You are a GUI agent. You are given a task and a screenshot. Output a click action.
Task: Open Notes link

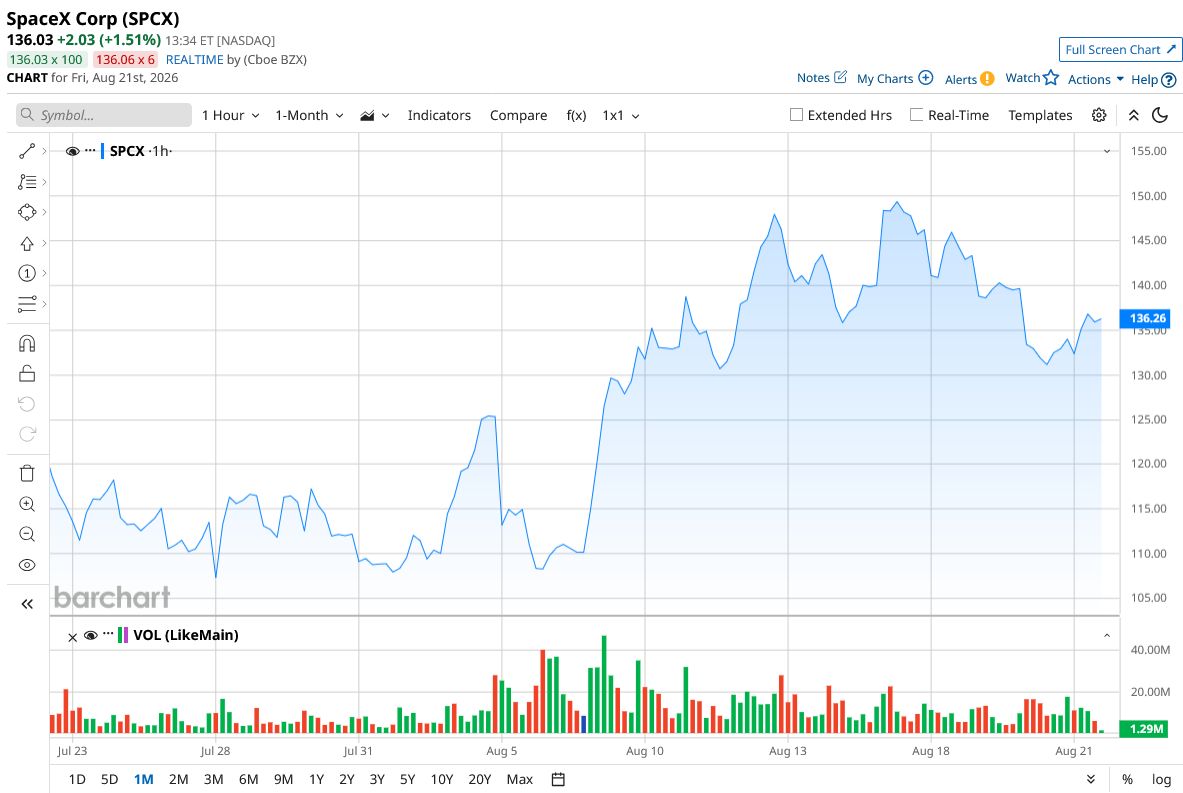click(x=822, y=78)
